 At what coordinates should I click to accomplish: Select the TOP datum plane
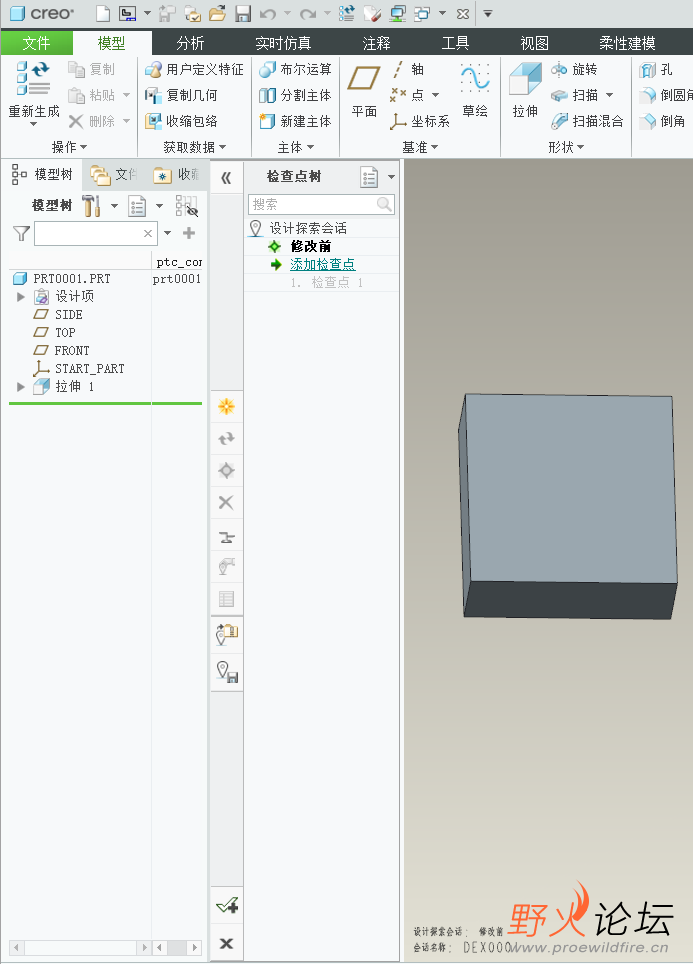[x=65, y=333]
